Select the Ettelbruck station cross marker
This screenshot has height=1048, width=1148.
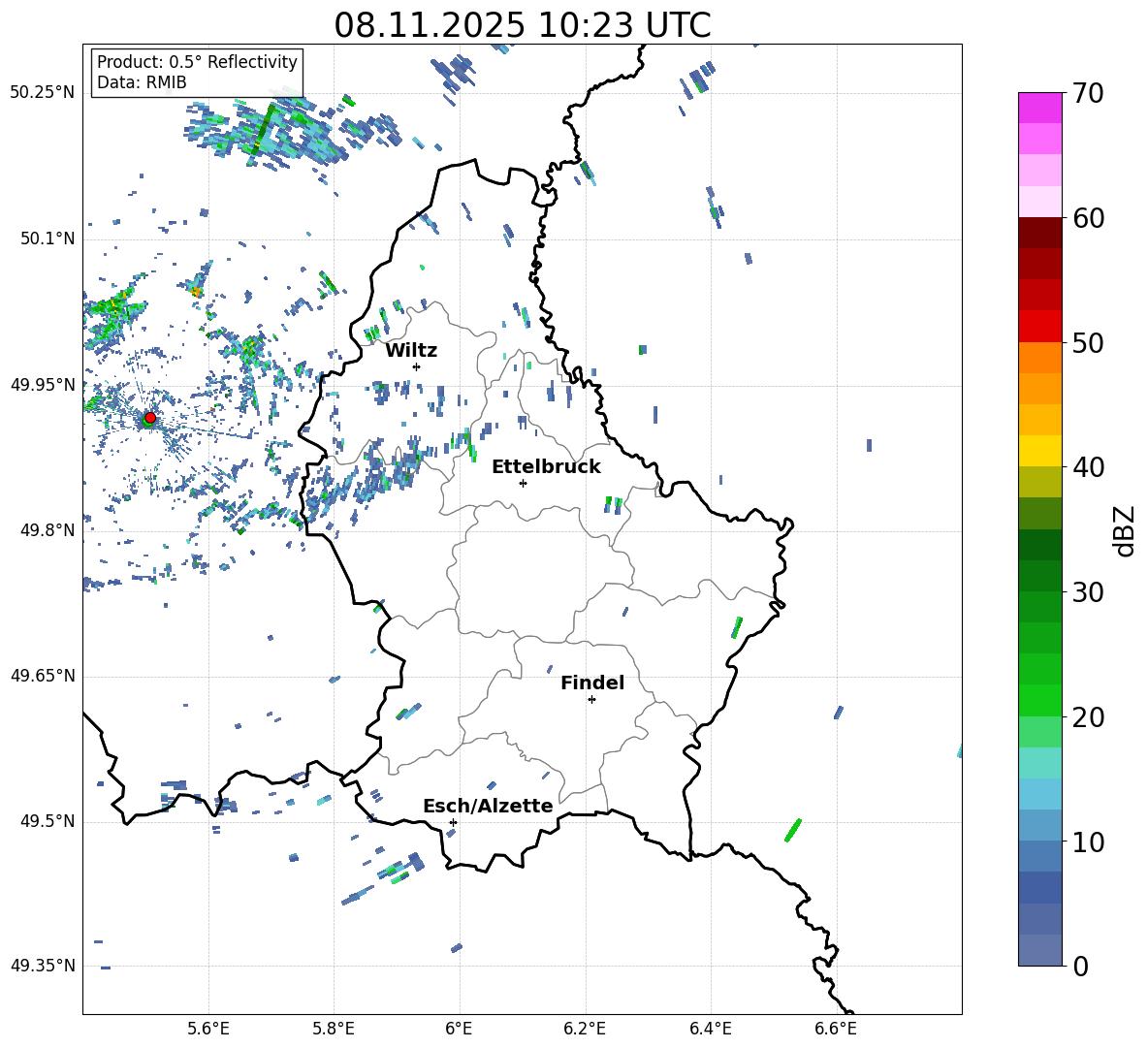click(523, 483)
